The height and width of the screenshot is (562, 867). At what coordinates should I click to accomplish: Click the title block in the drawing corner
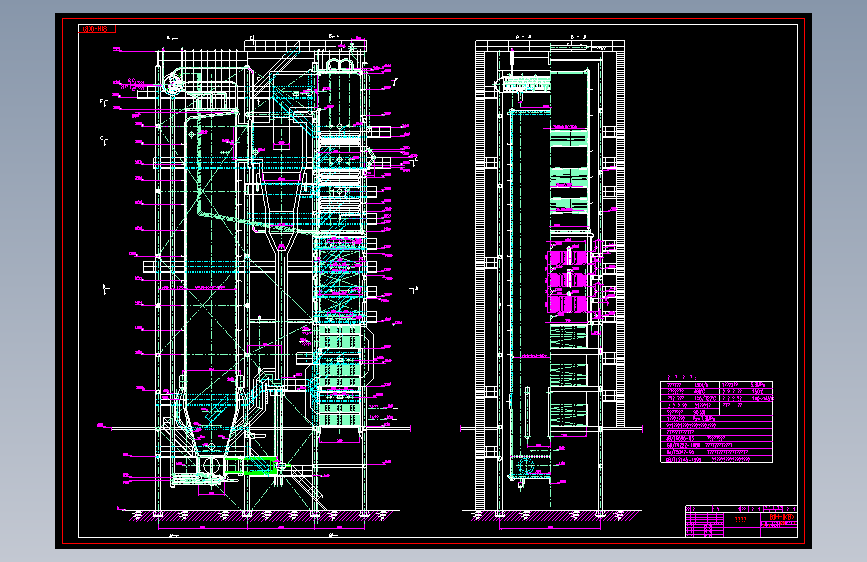tap(741, 521)
